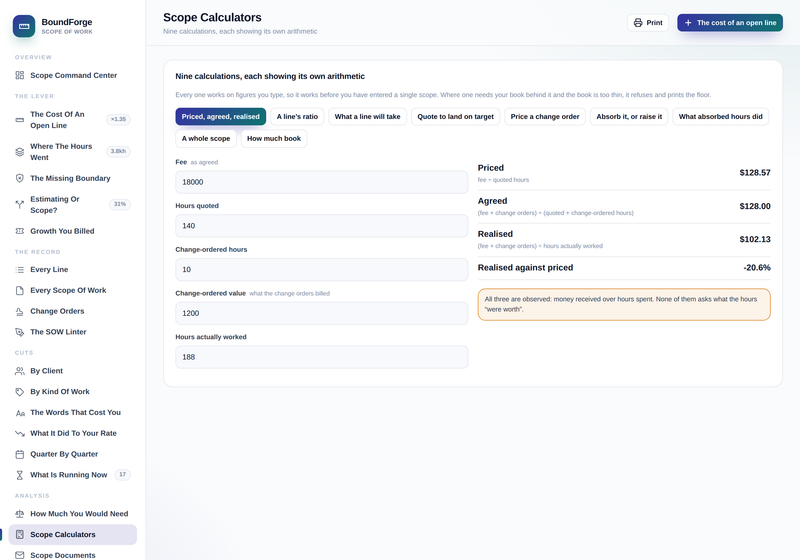Click How Much You Would Need scale icon
This screenshot has width=800, height=560.
tap(19, 514)
